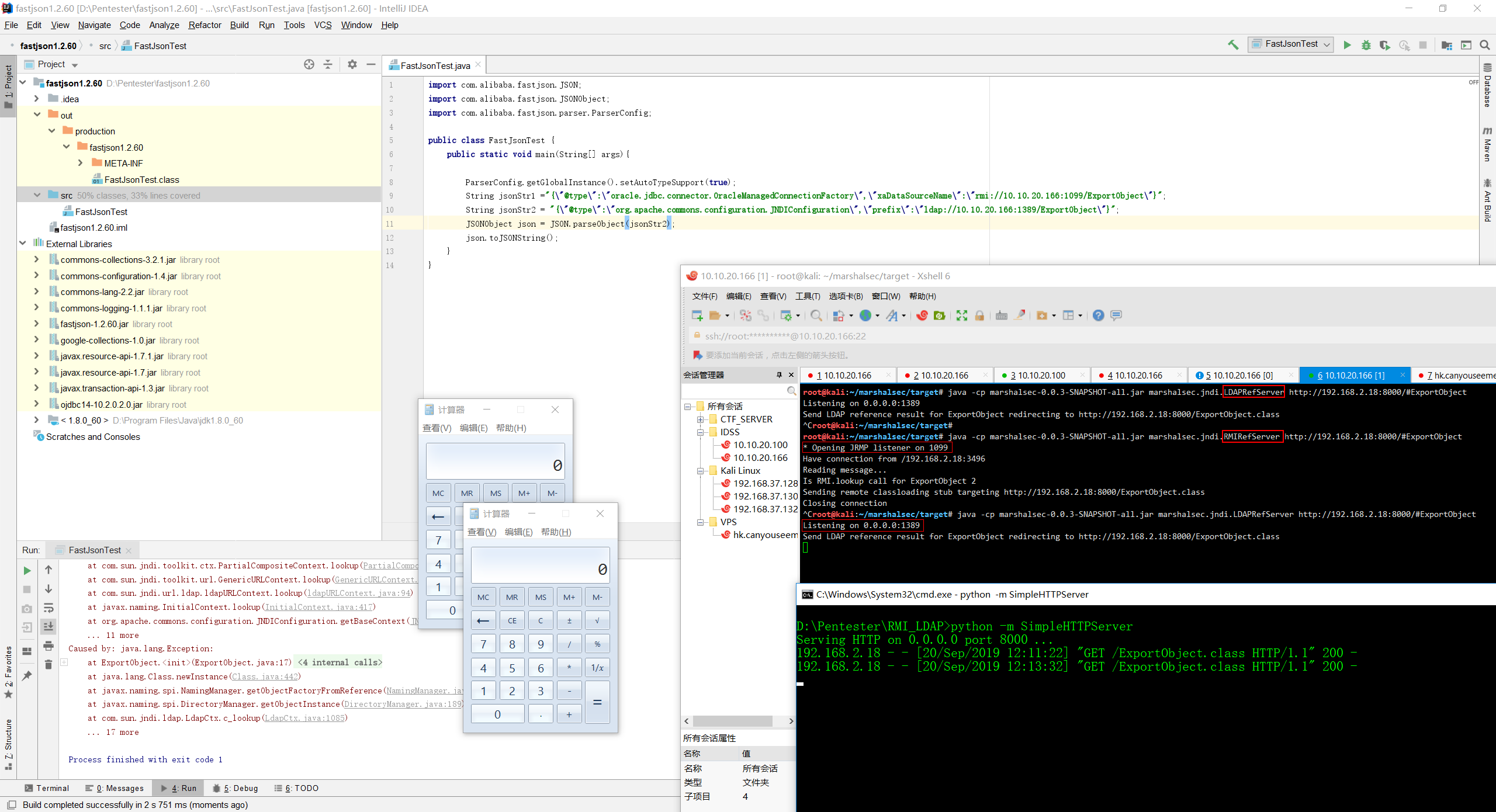
Task: Click the Find magnifier icon in Xshell toolbar
Action: (816, 315)
